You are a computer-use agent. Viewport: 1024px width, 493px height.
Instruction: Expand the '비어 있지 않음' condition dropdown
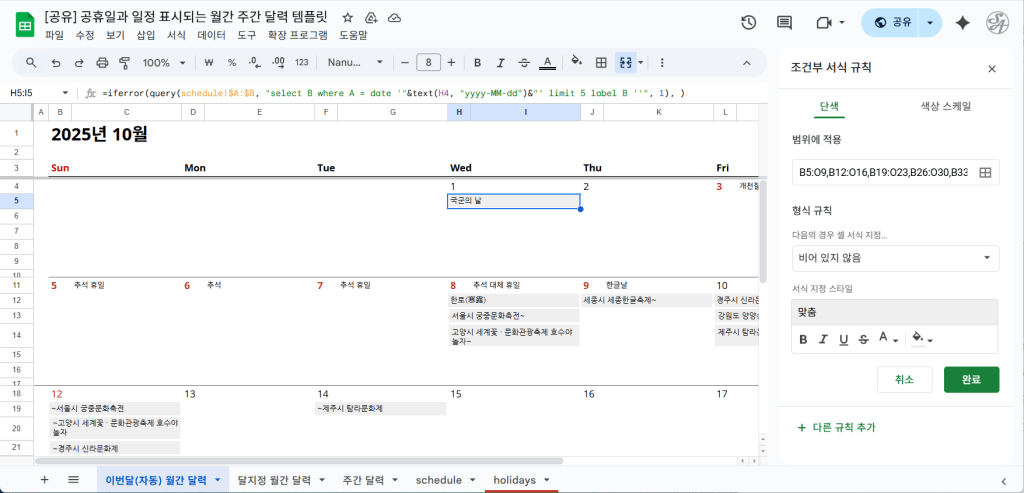coord(894,258)
